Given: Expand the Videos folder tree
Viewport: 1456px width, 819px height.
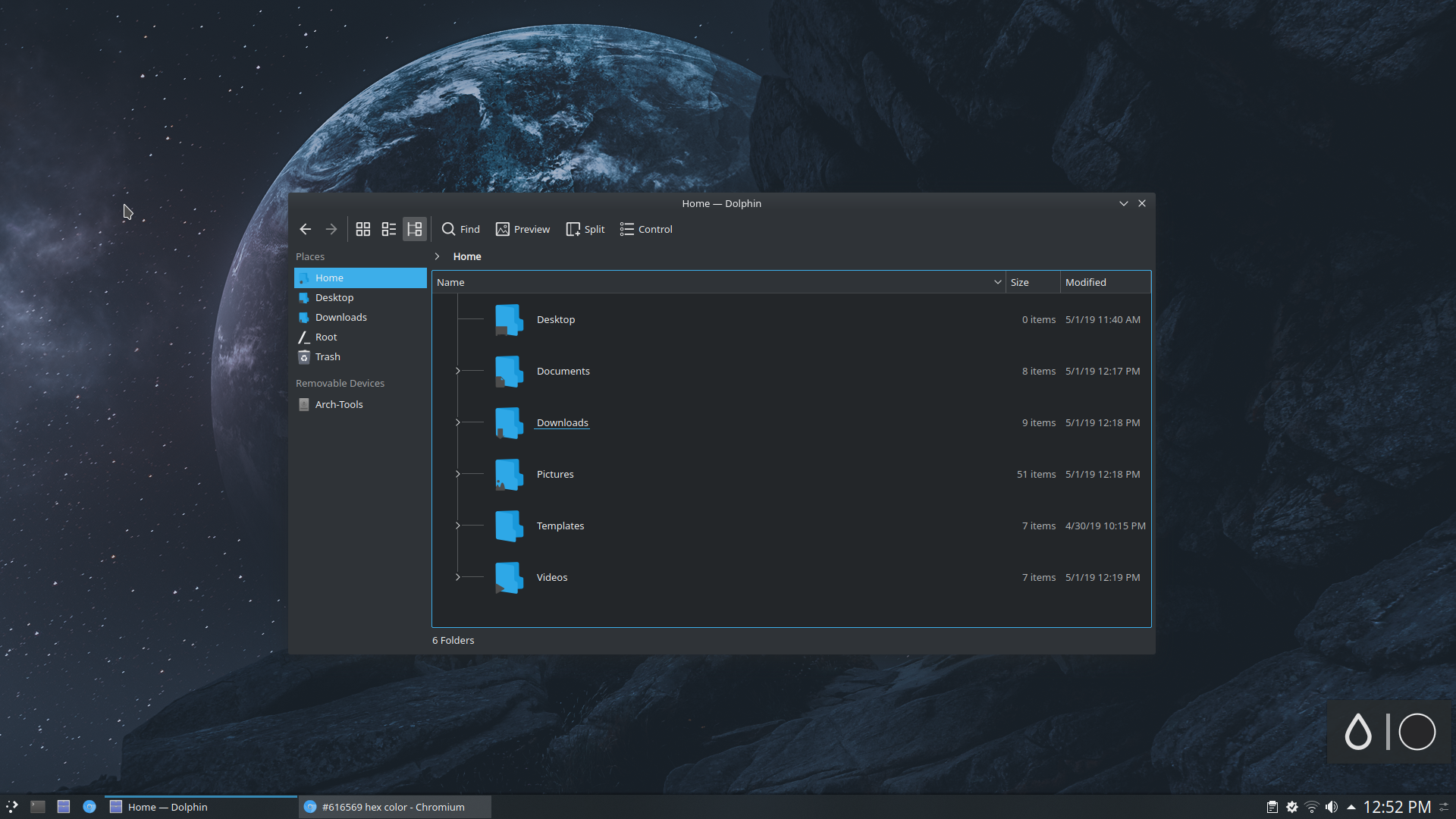Looking at the screenshot, I should coord(458,577).
